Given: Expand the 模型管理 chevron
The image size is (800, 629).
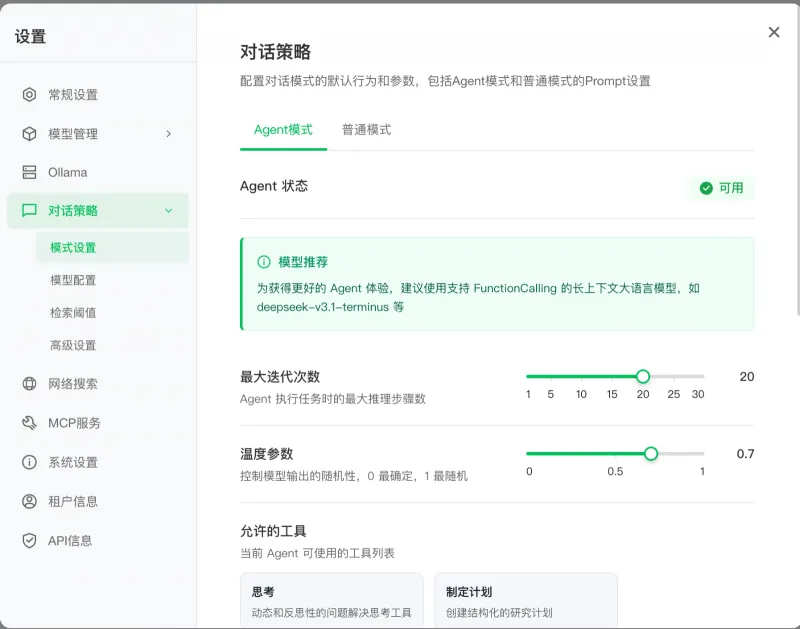Looking at the screenshot, I should pos(169,133).
